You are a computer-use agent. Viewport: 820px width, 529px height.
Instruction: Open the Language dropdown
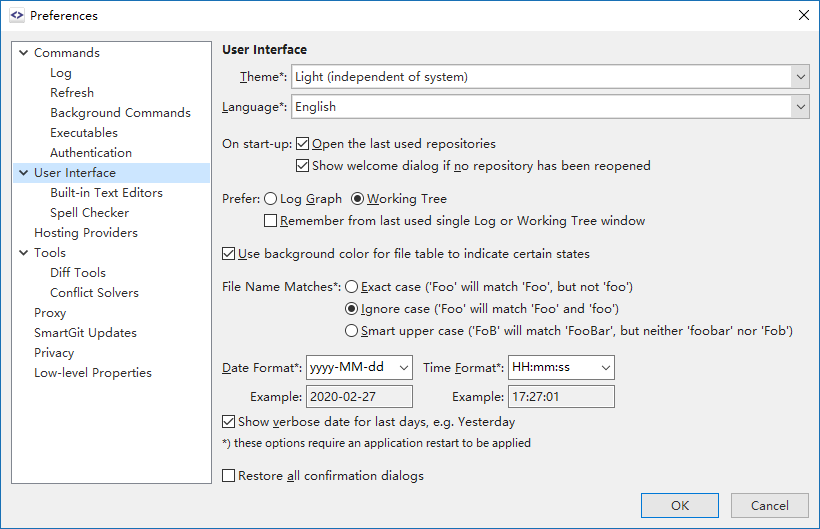coord(799,107)
